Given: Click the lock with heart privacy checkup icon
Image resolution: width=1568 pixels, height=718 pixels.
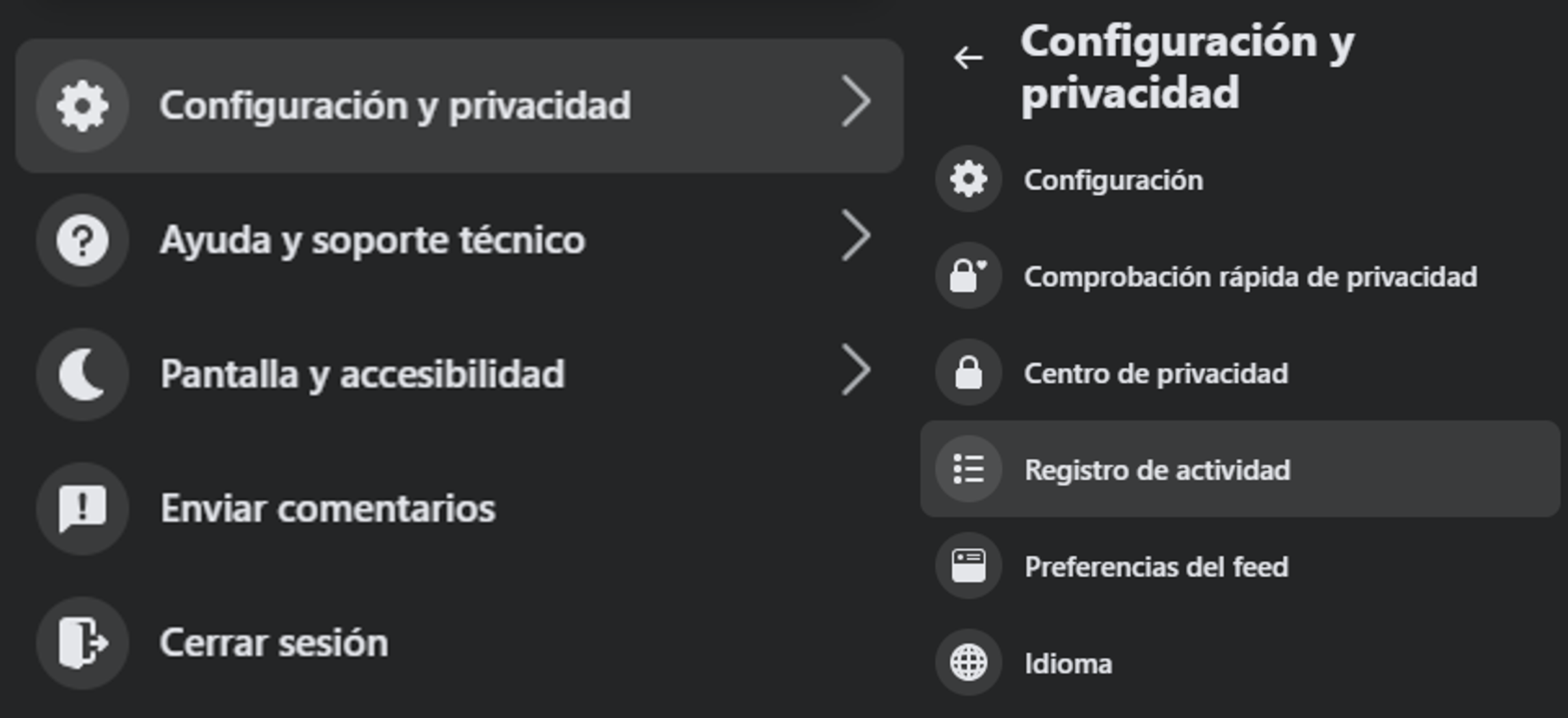Looking at the screenshot, I should click(x=968, y=277).
